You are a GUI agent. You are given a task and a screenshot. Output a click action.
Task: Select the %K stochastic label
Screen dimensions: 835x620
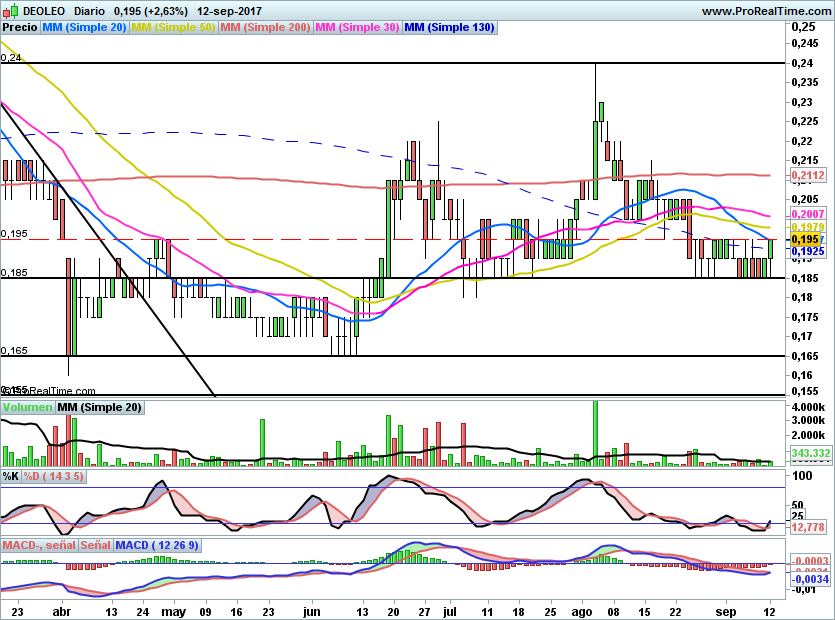point(10,477)
